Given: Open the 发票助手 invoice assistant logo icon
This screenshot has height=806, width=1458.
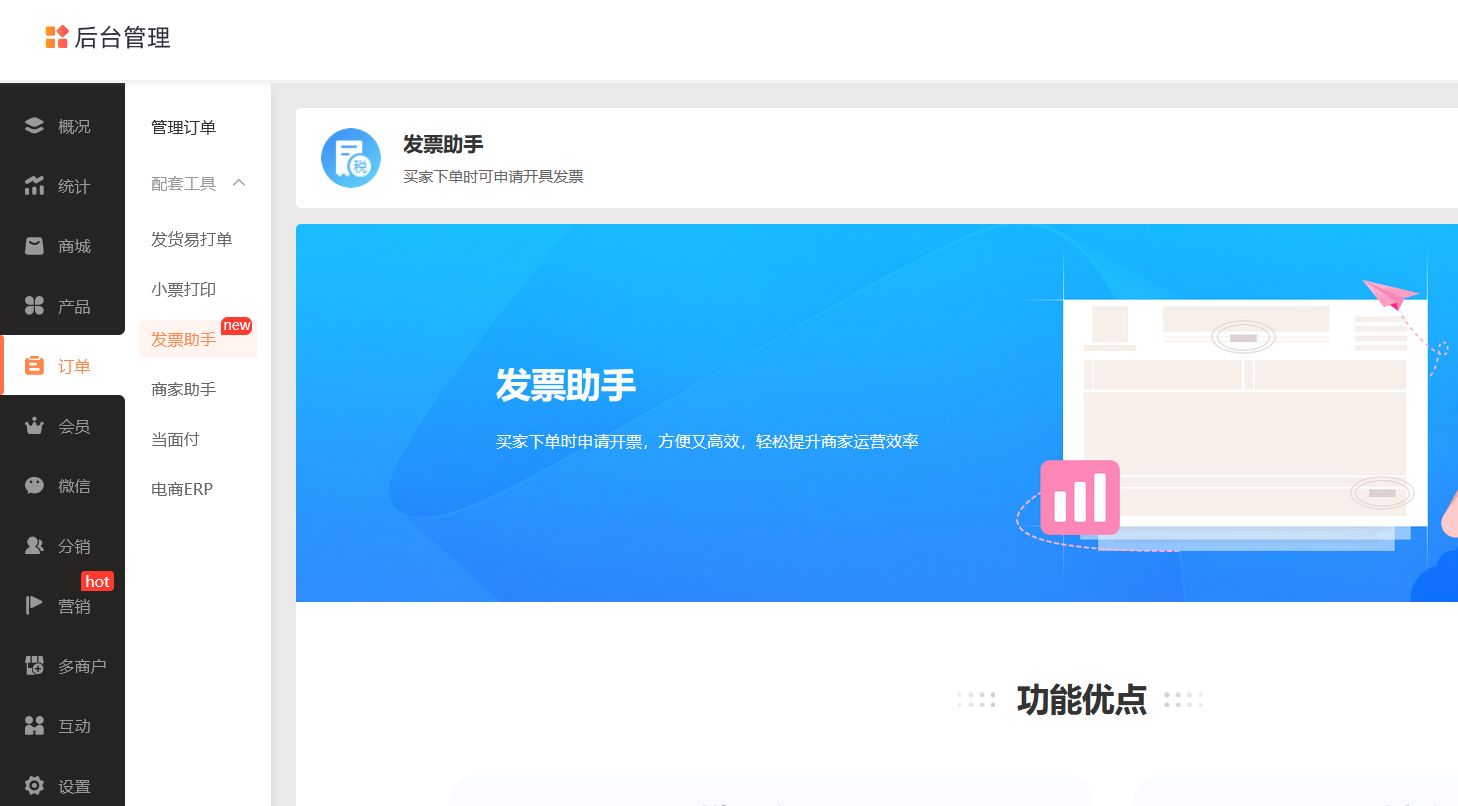Looking at the screenshot, I should 351,157.
